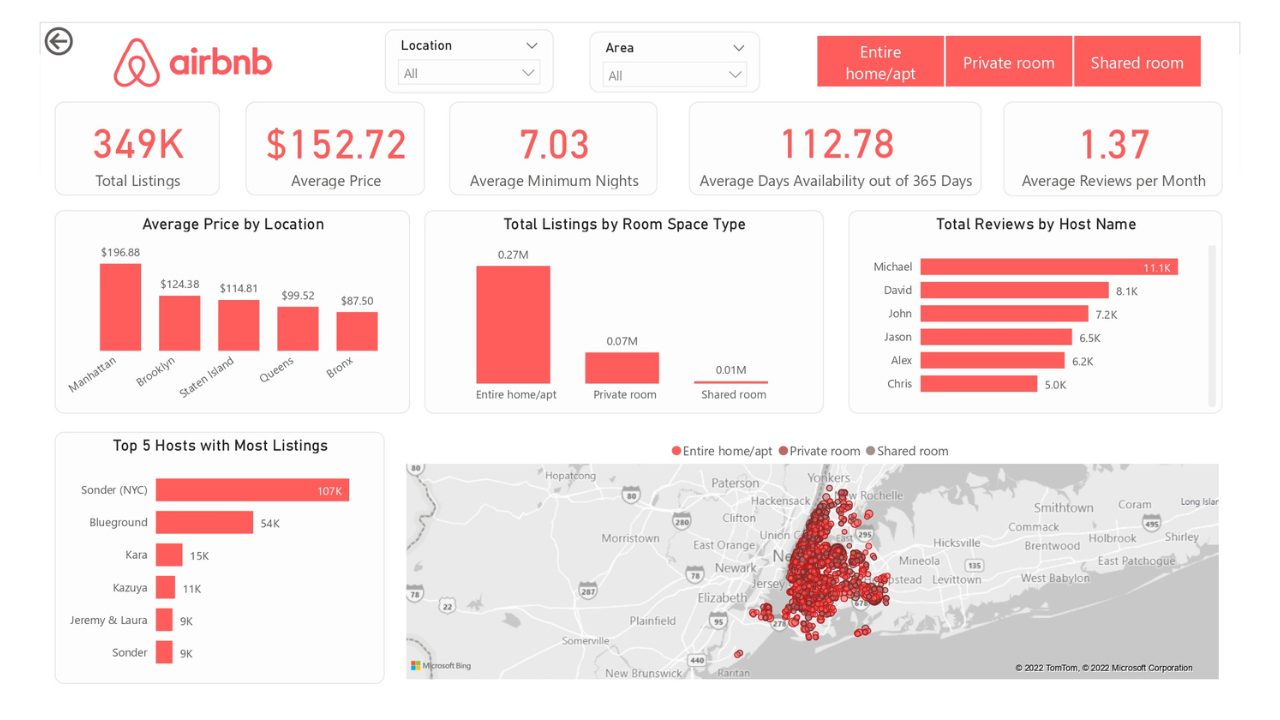Select the Kazuya listings bar

(x=165, y=587)
